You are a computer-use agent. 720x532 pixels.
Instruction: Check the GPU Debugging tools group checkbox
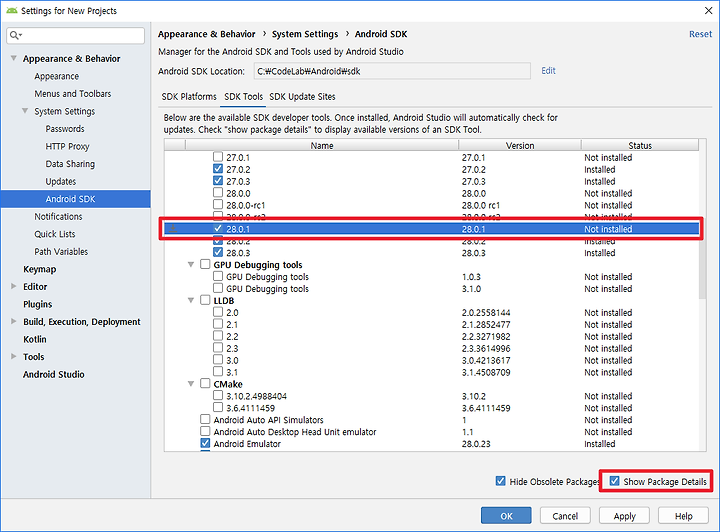[205, 264]
